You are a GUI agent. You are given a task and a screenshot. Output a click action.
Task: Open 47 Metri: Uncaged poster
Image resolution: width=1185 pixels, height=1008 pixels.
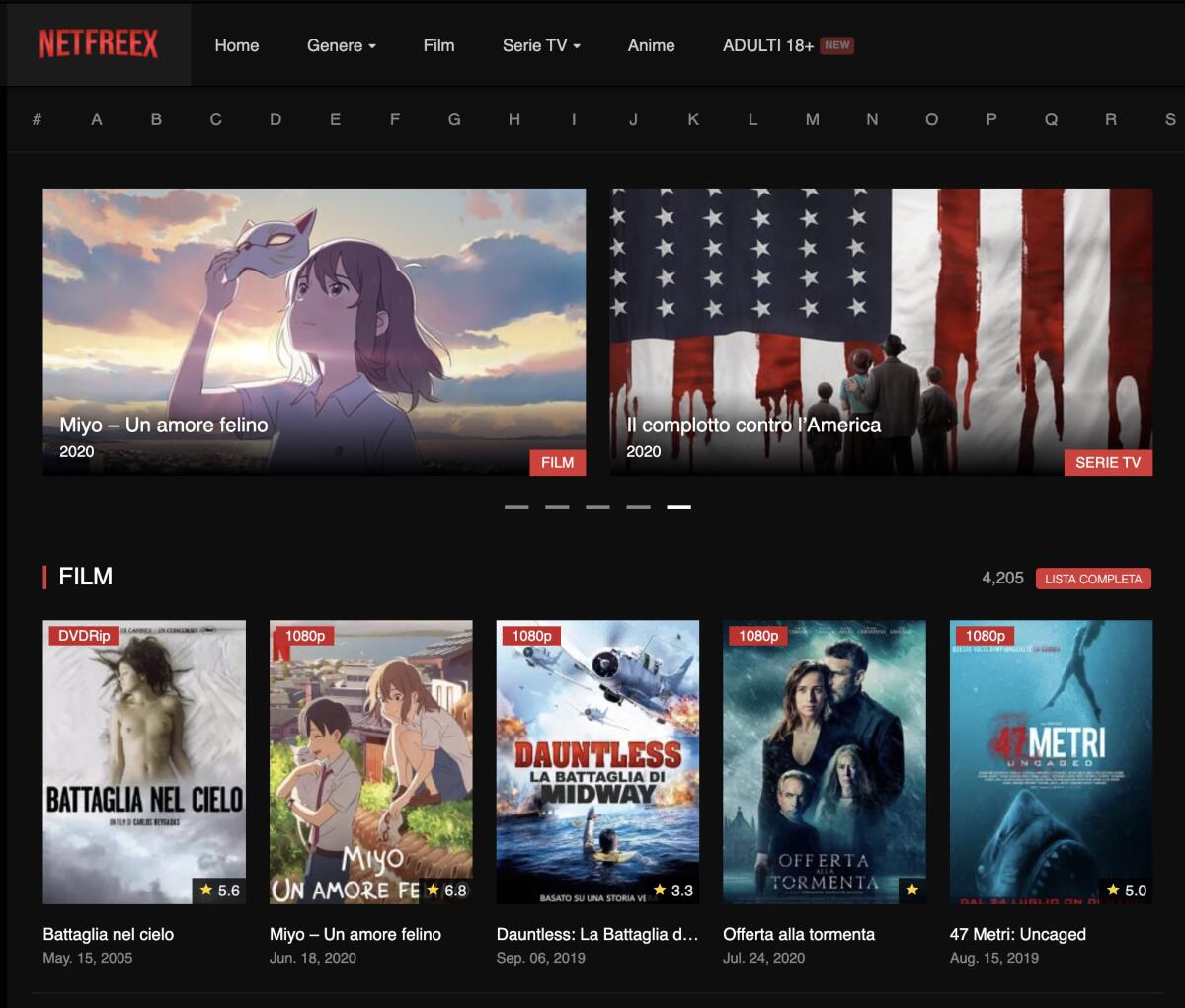pyautogui.click(x=1051, y=761)
